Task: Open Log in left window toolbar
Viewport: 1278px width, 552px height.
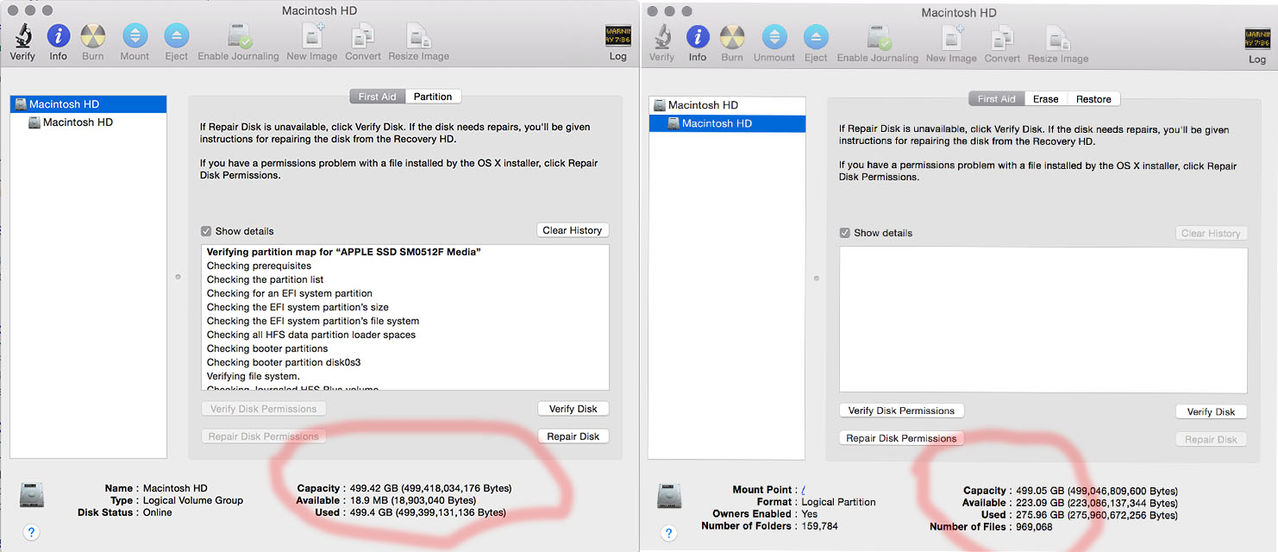Action: pyautogui.click(x=618, y=36)
